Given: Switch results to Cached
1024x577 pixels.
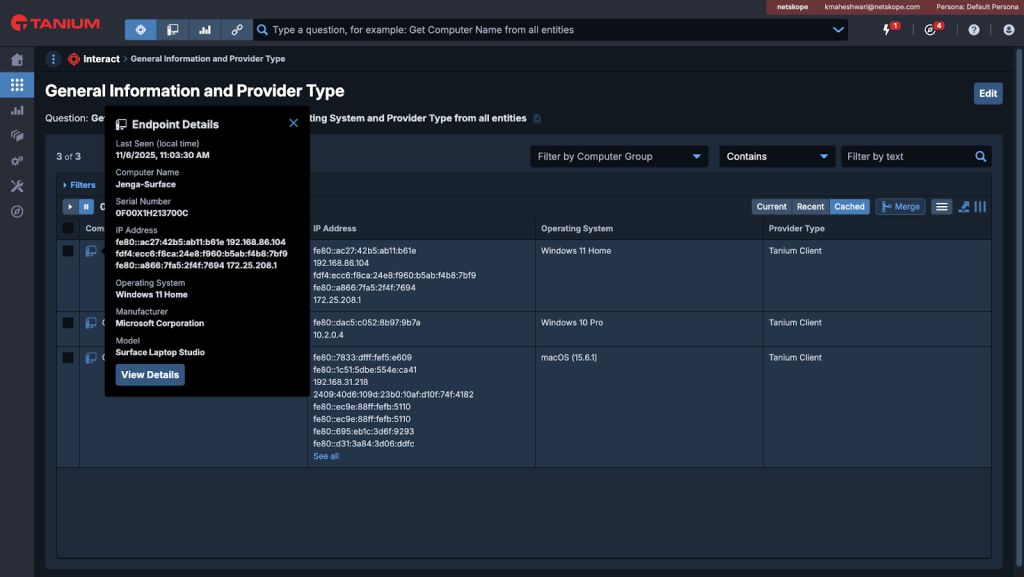Looking at the screenshot, I should pyautogui.click(x=849, y=207).
